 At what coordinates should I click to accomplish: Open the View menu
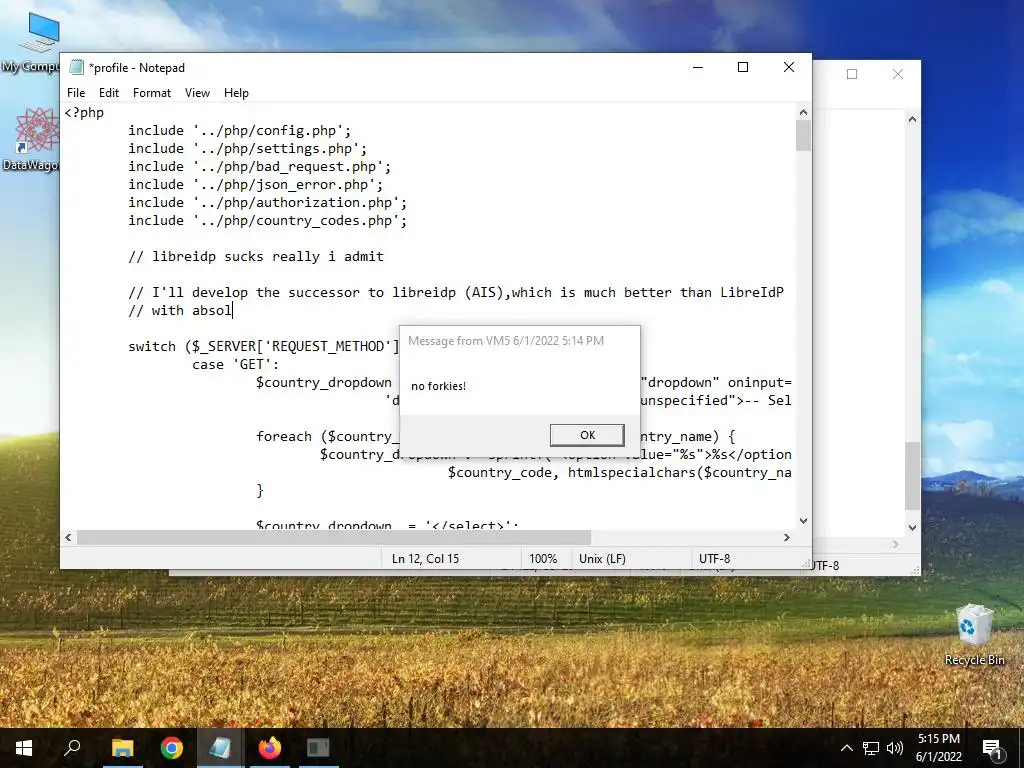[x=197, y=93]
